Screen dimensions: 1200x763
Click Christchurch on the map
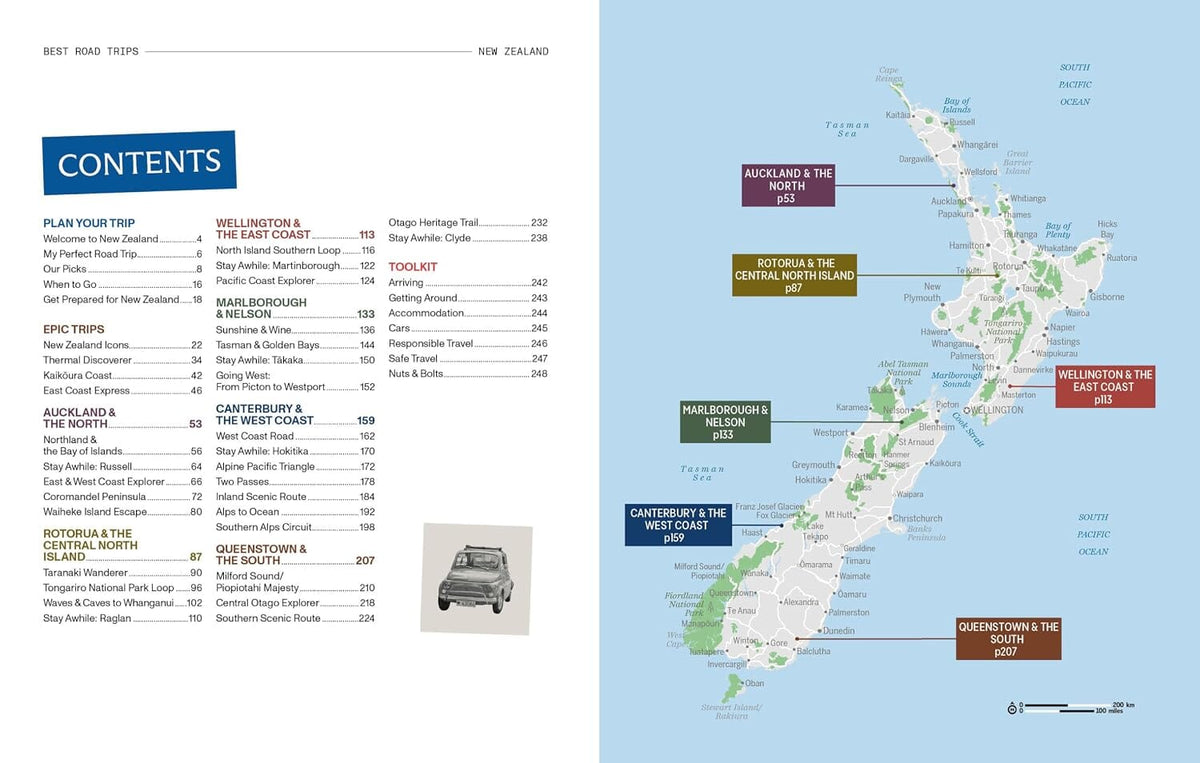tap(916, 519)
